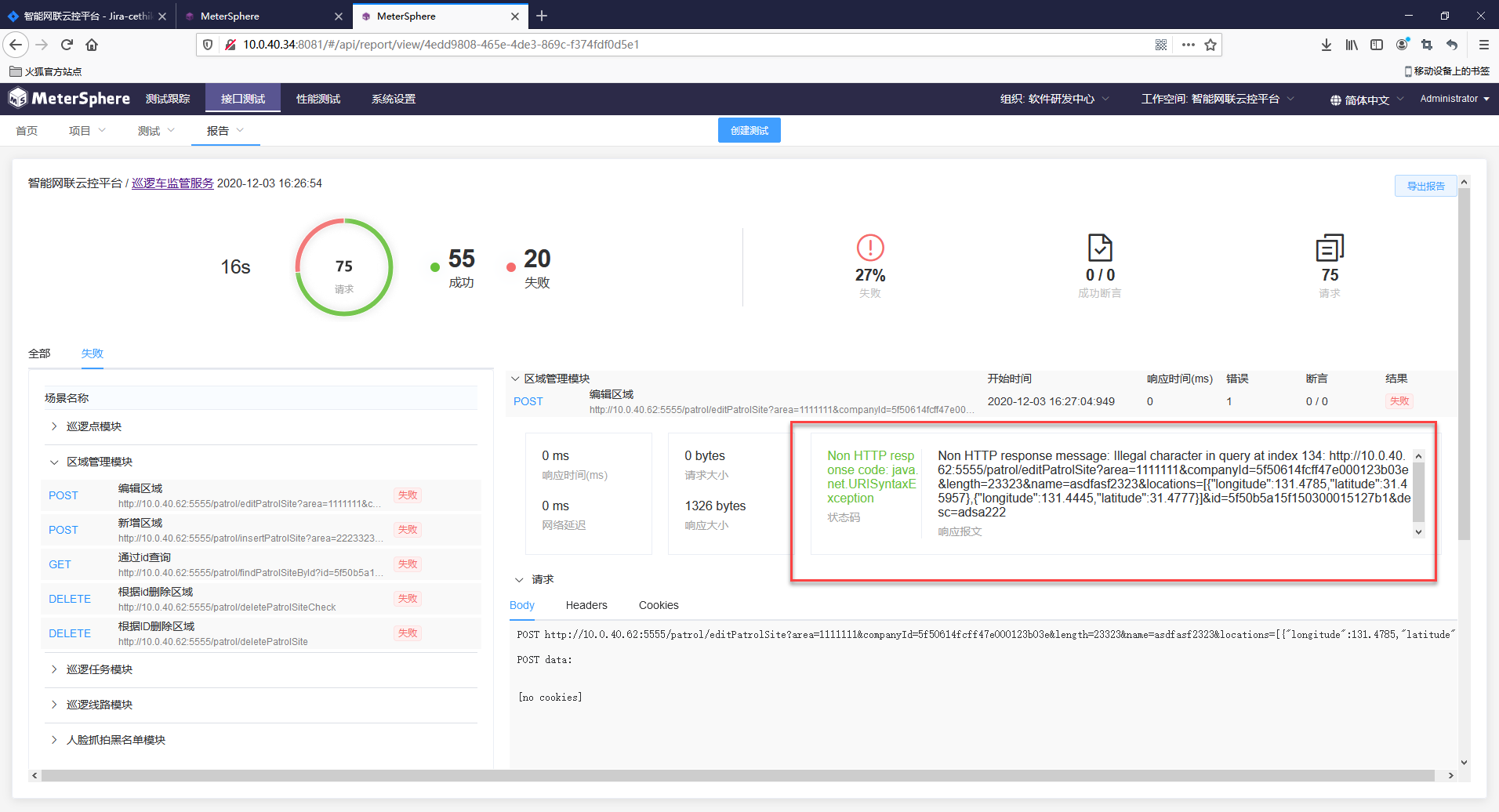Click the insecure connection lock icon
1499x812 pixels.
[x=230, y=45]
